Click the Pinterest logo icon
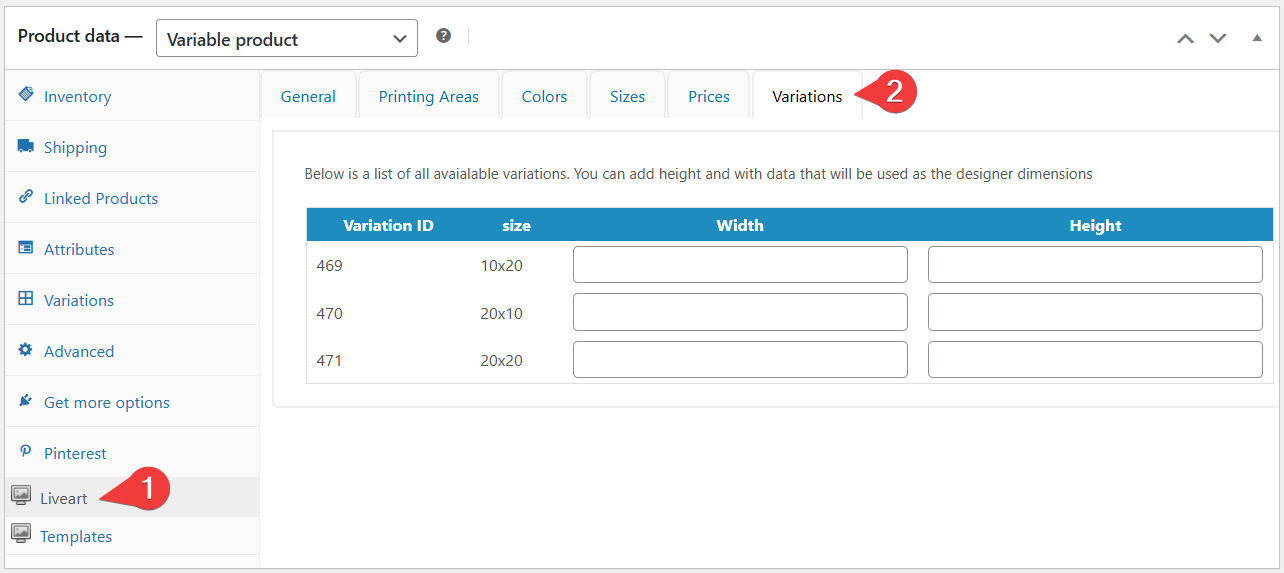Viewport: 1284px width, 573px height. pos(26,452)
